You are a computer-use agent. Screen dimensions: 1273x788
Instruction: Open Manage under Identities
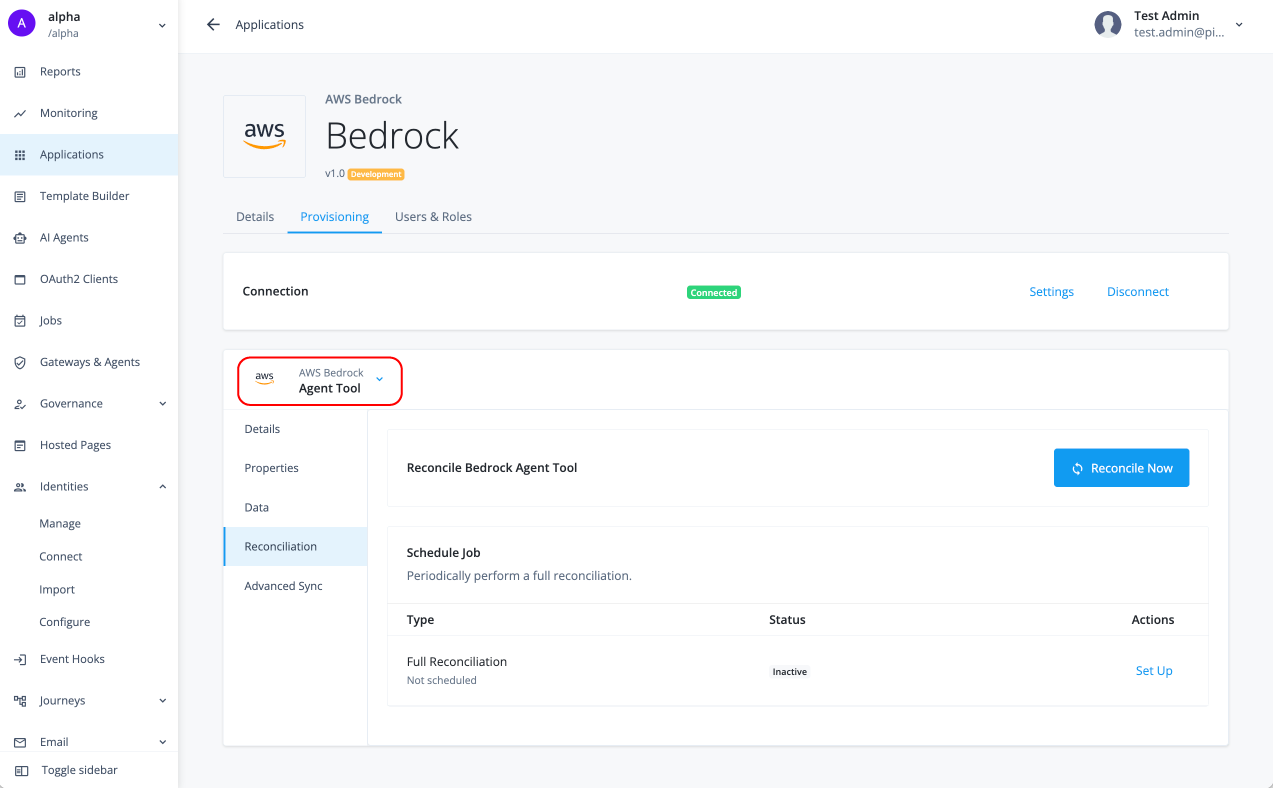click(x=60, y=524)
